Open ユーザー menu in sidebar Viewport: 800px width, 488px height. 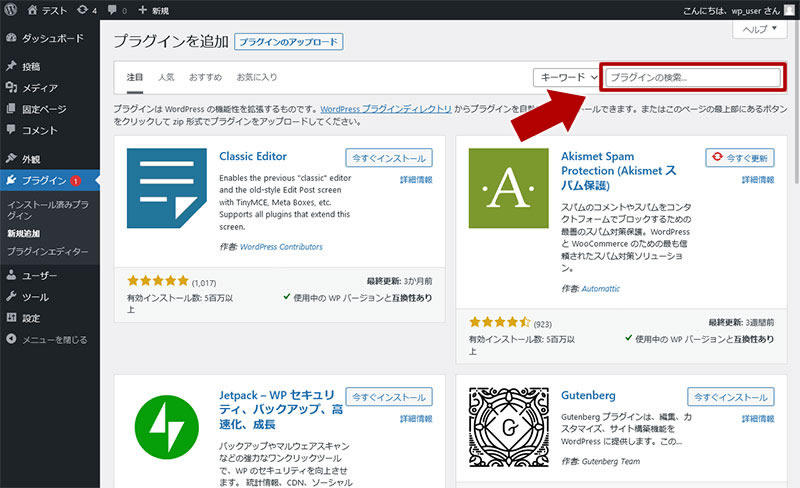[x=50, y=276]
